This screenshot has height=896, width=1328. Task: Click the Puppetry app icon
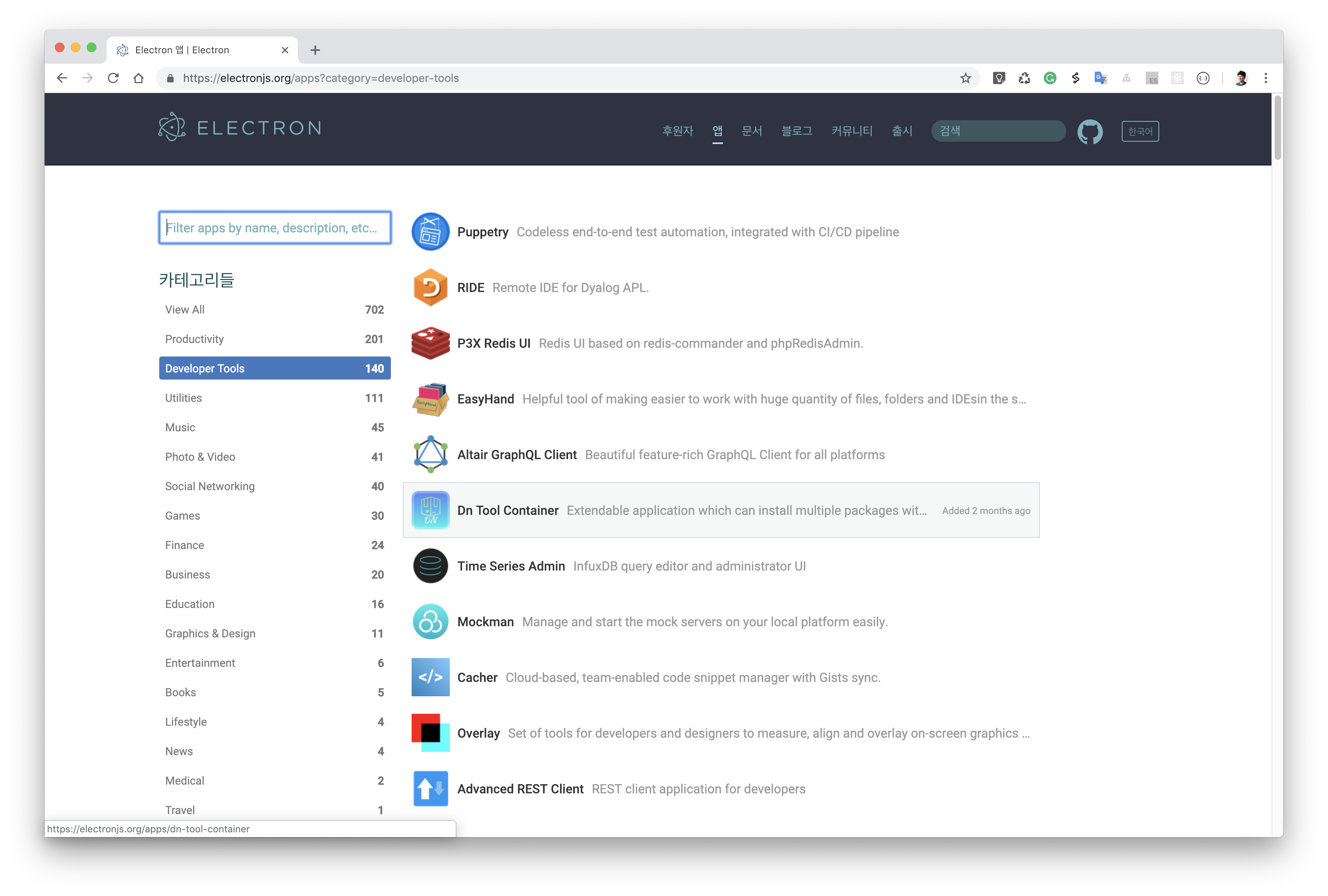[x=430, y=232]
